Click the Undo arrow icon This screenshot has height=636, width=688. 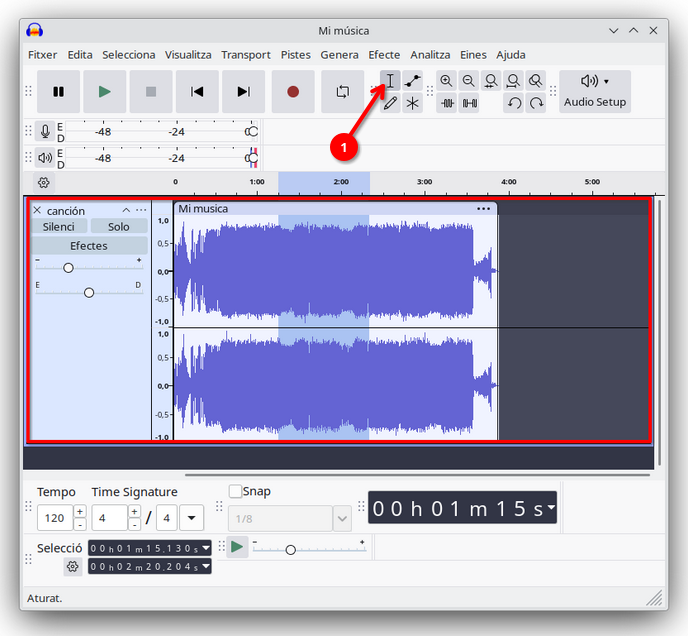(514, 103)
